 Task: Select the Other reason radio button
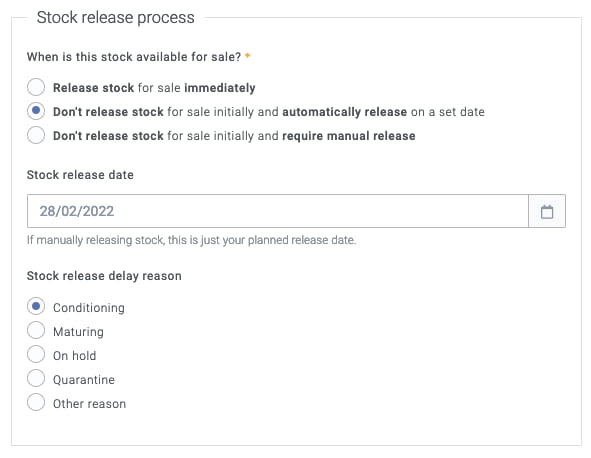[x=36, y=402]
